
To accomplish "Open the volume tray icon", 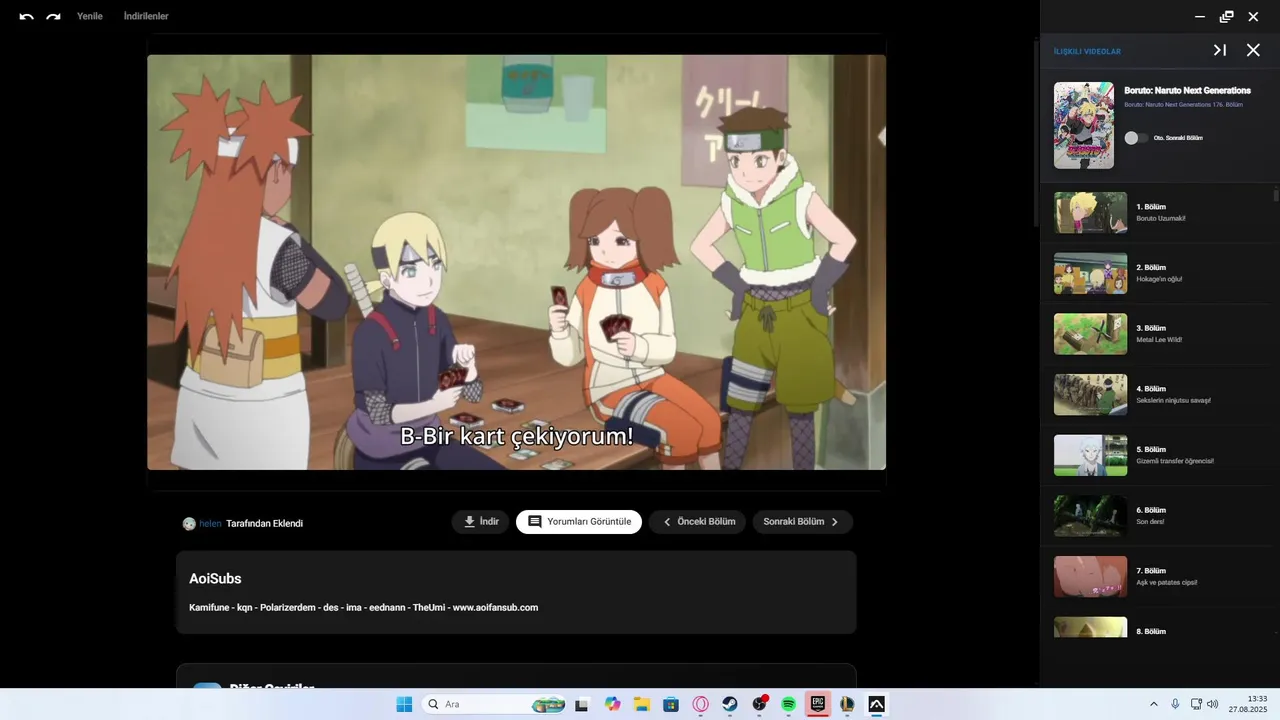I will pyautogui.click(x=1213, y=704).
